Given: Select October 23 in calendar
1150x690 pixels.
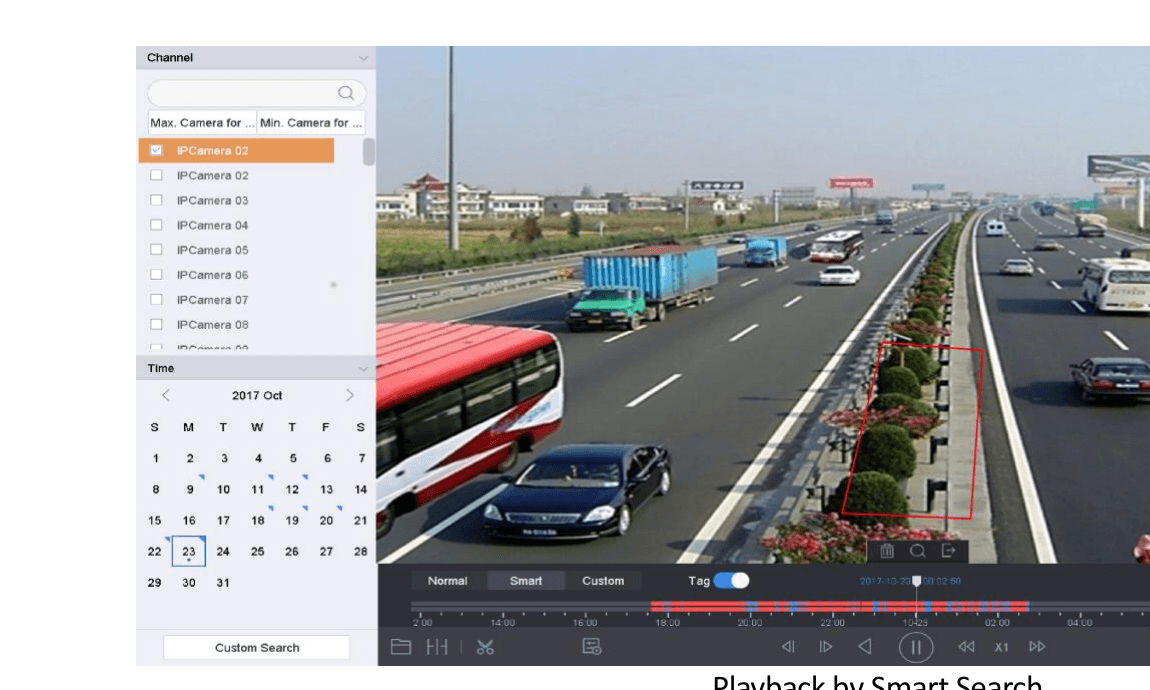Looking at the screenshot, I should pyautogui.click(x=188, y=551).
